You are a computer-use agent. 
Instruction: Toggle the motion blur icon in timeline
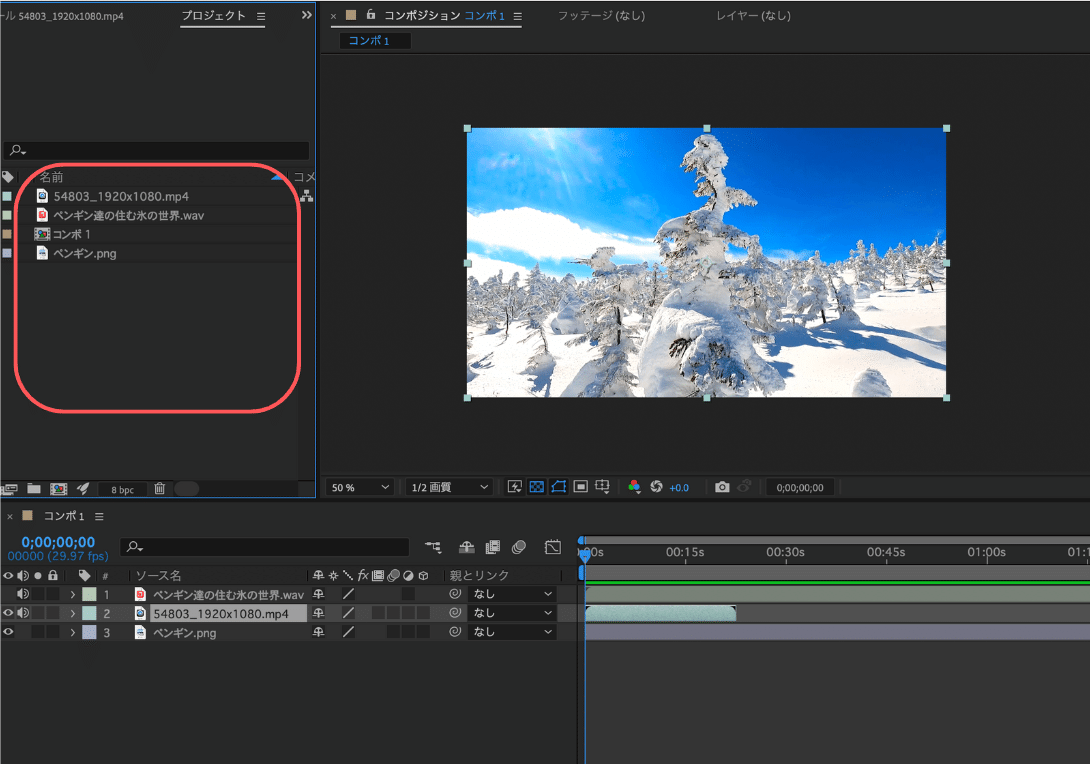(x=519, y=548)
